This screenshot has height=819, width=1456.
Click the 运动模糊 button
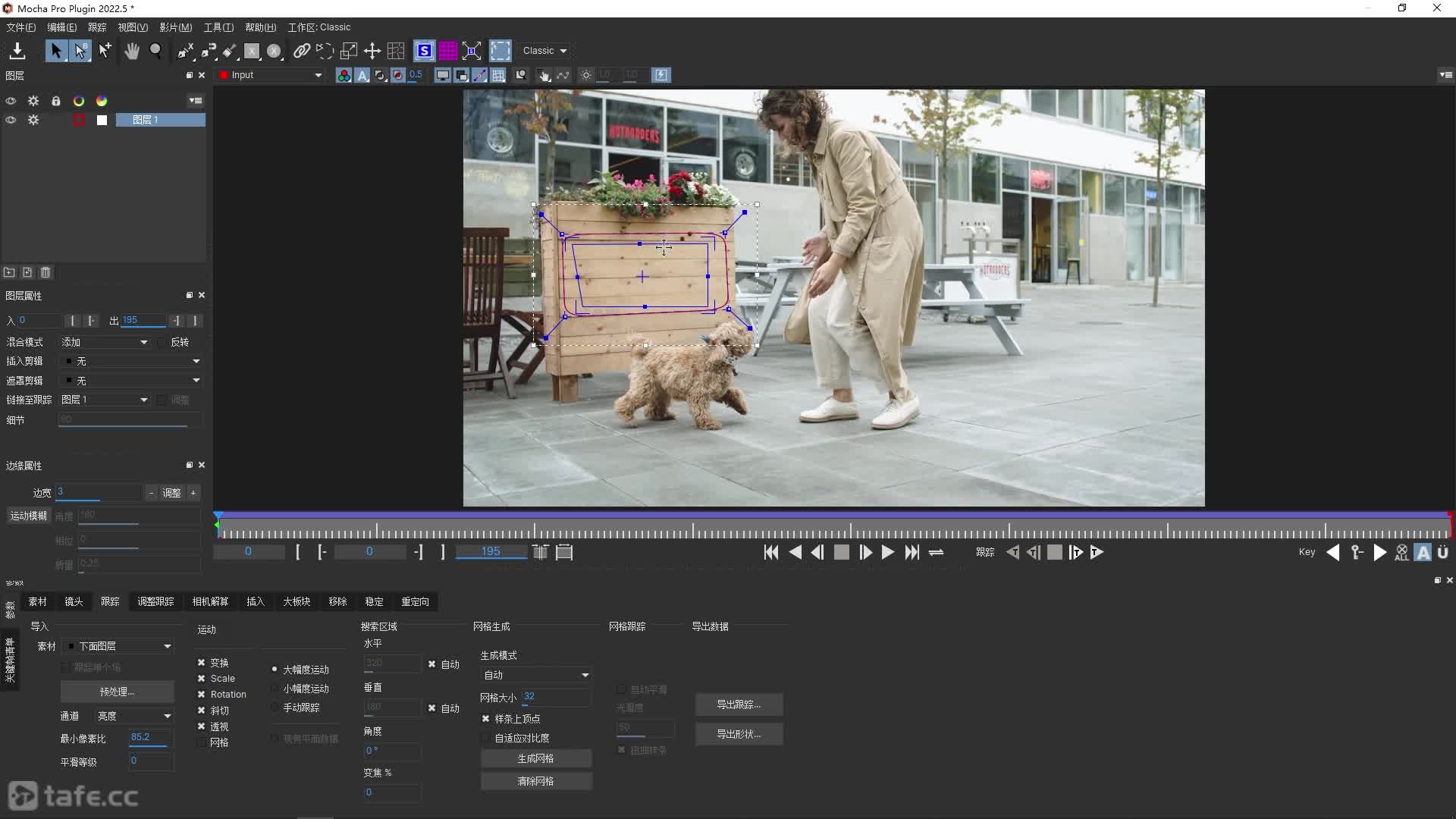coord(28,516)
